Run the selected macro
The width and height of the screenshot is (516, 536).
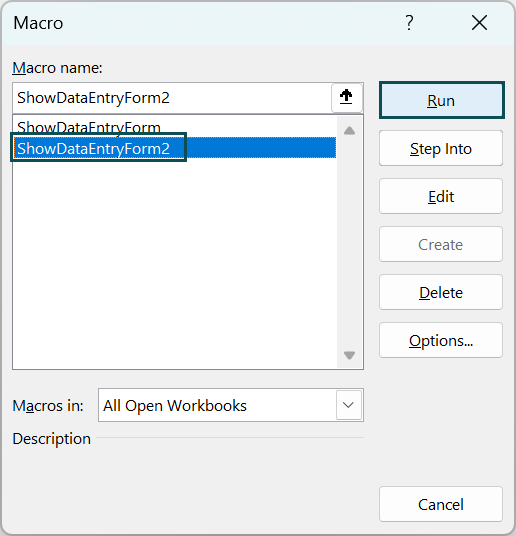pos(441,100)
